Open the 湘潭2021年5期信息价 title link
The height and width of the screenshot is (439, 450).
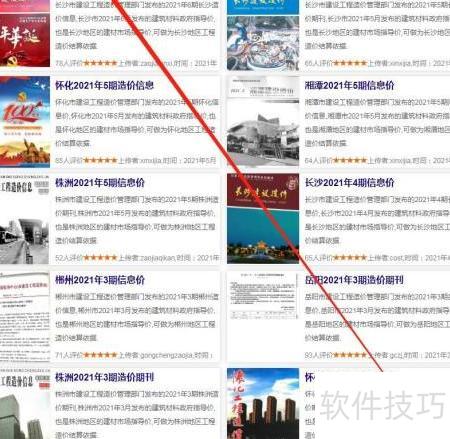tap(349, 85)
